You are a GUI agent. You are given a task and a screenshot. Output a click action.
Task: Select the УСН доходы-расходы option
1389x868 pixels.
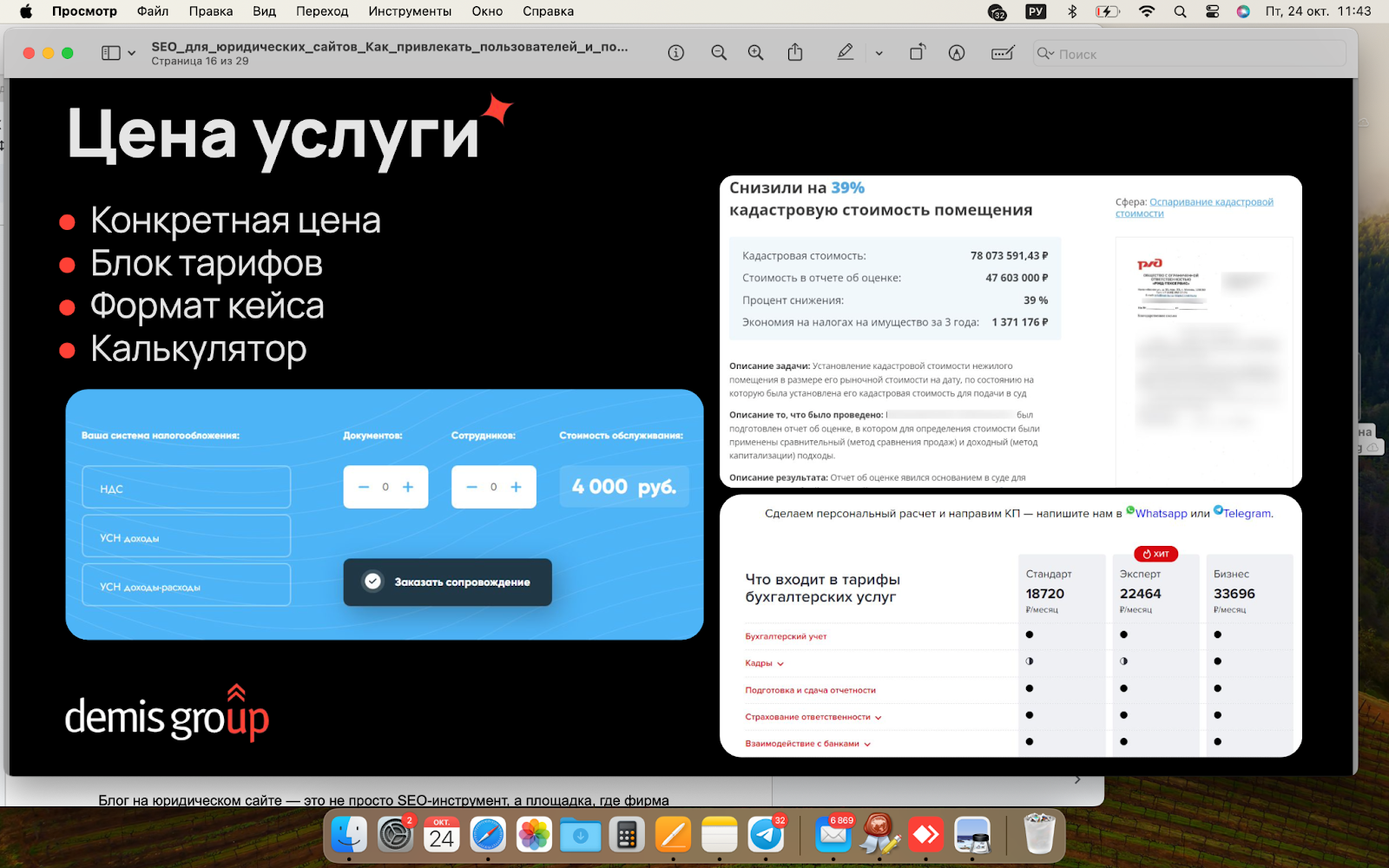tap(185, 584)
